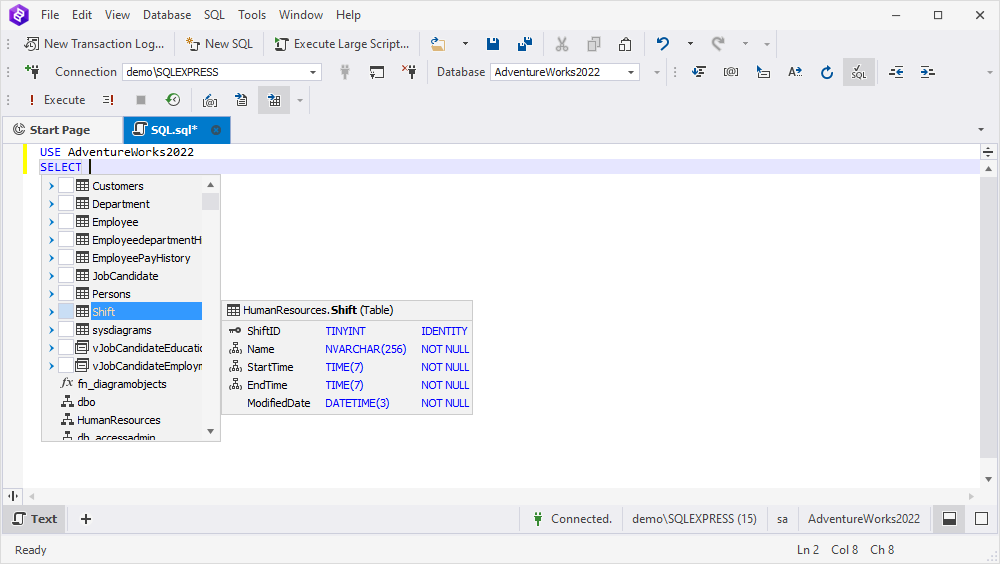The width and height of the screenshot is (1000, 564).
Task: Open the Database combo box
Action: (565, 72)
